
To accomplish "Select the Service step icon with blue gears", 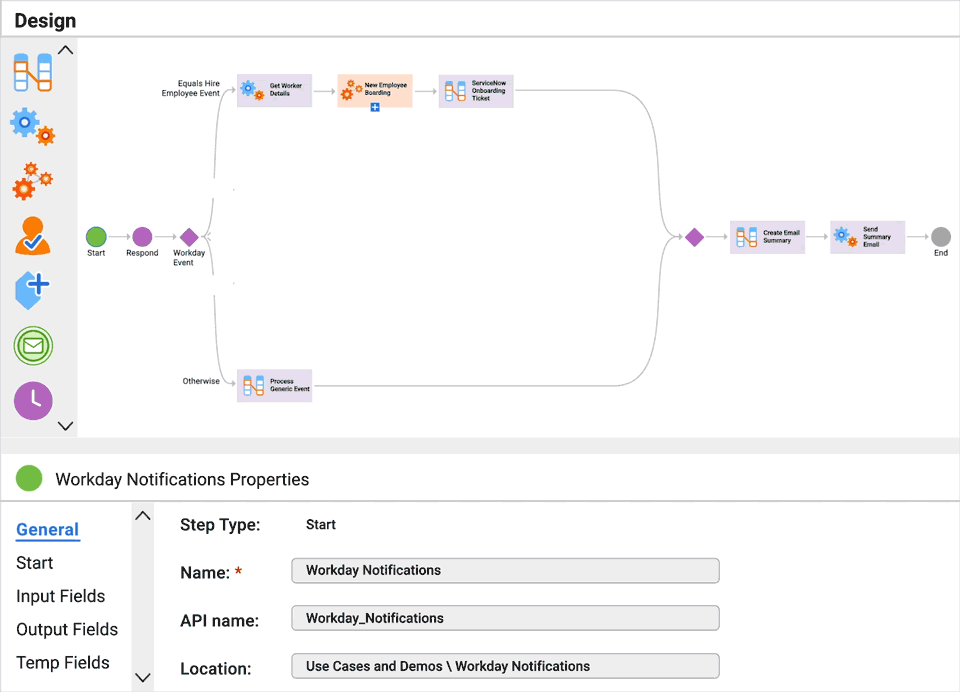I will click(x=33, y=125).
